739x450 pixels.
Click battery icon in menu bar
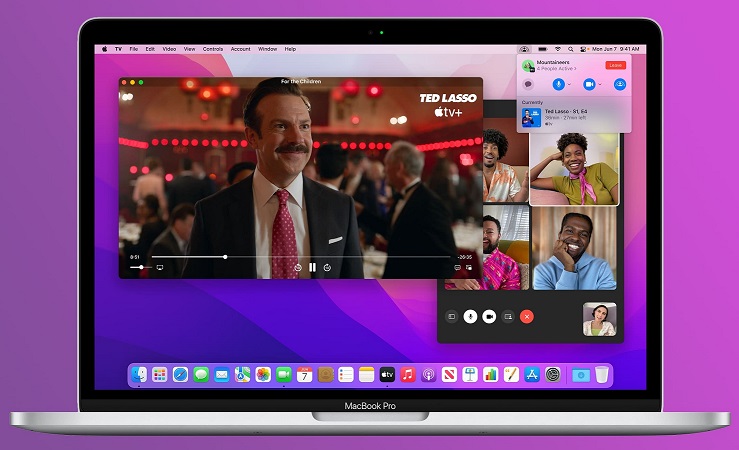[x=543, y=49]
